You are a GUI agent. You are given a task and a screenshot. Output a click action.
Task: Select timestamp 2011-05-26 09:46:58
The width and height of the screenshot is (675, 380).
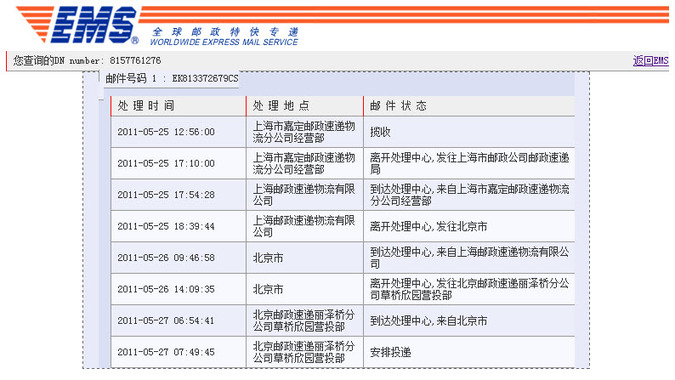(166, 258)
